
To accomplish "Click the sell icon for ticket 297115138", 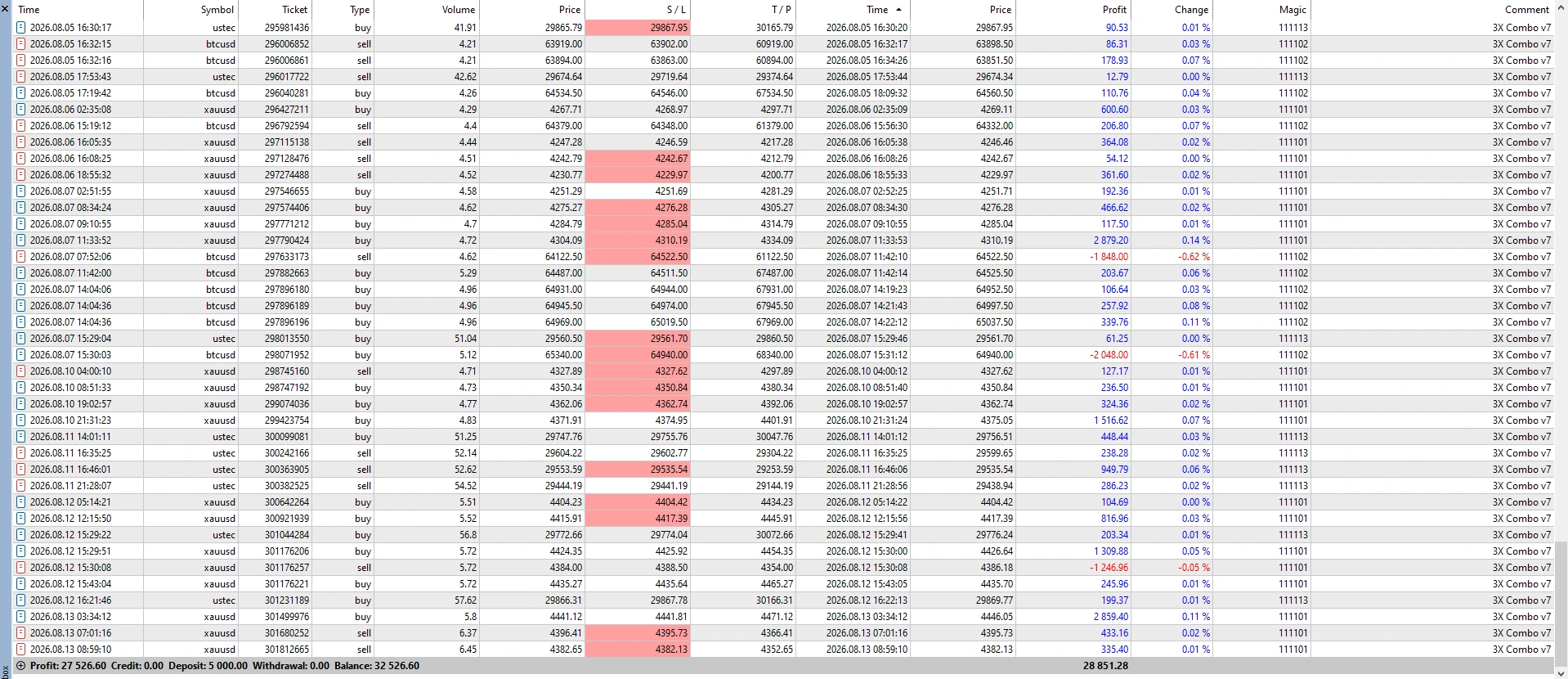I will pyautogui.click(x=21, y=142).
